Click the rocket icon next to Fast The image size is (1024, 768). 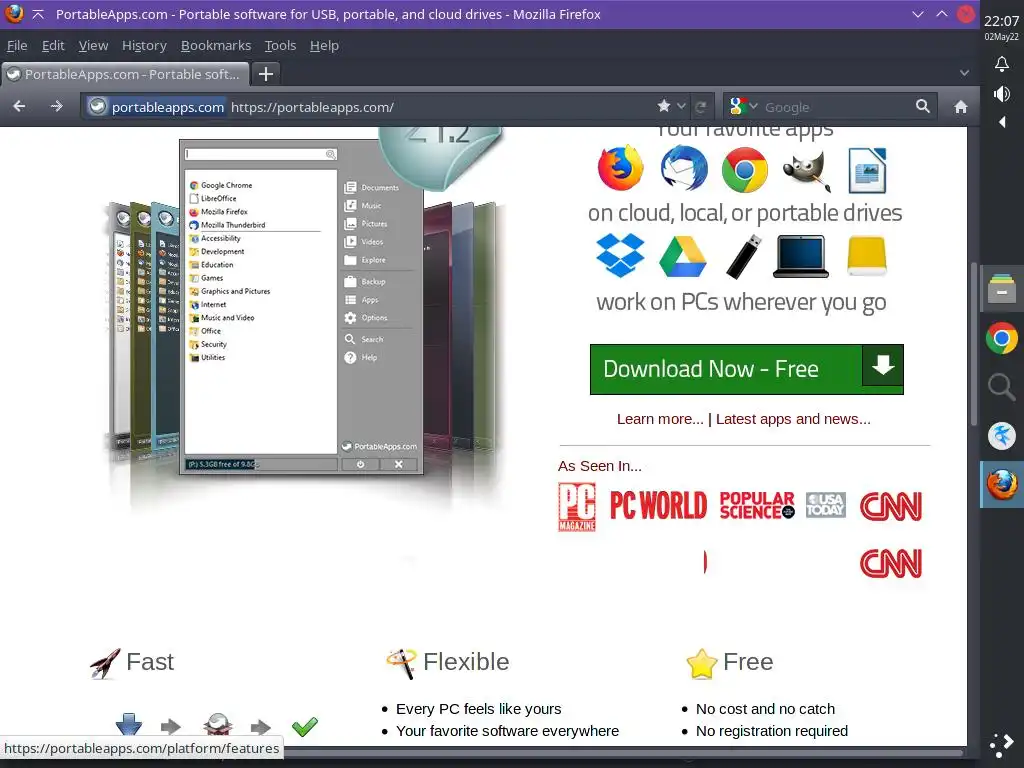[x=105, y=664]
